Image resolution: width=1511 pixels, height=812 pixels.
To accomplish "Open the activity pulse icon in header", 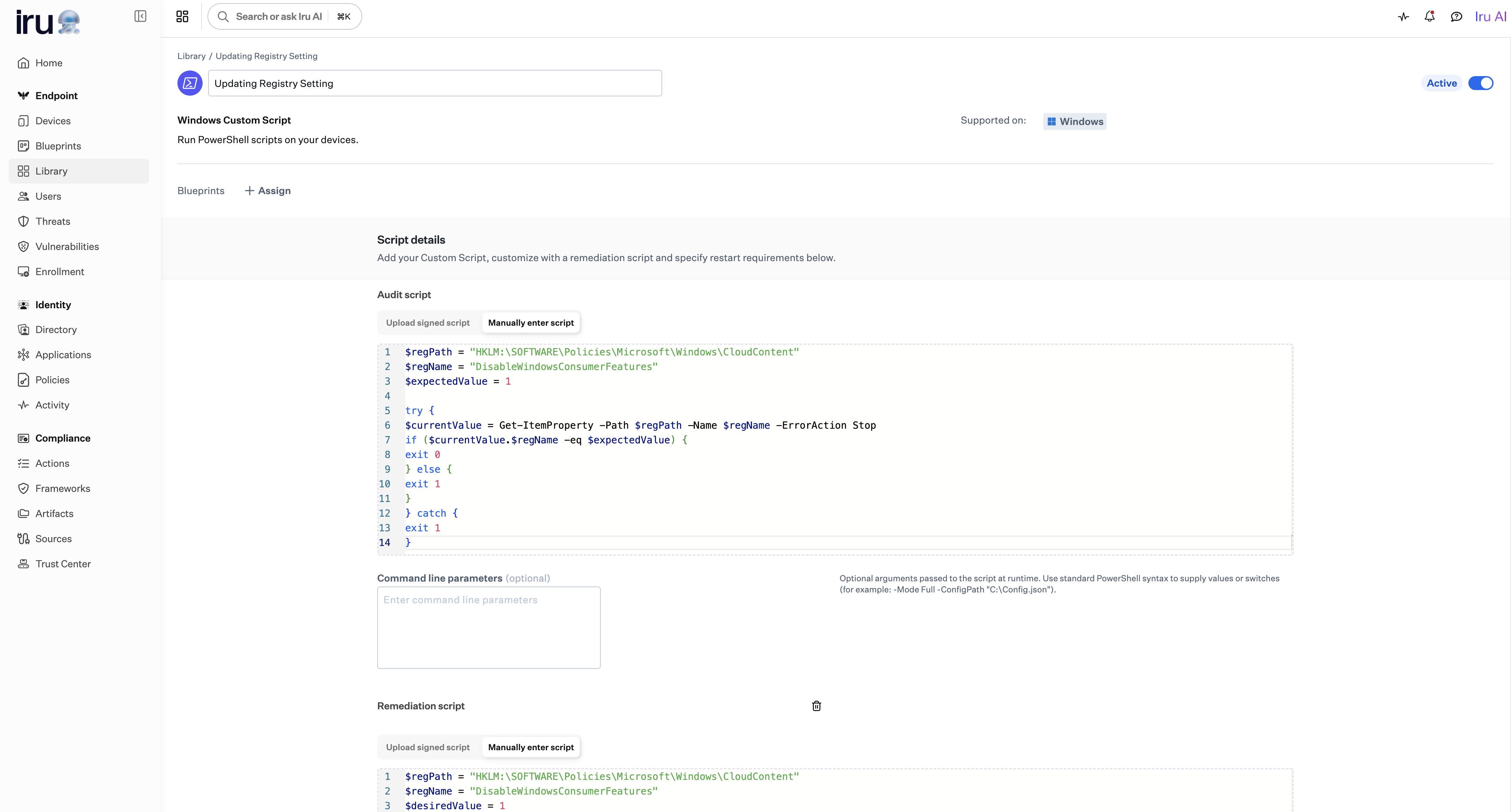I will 1403,16.
